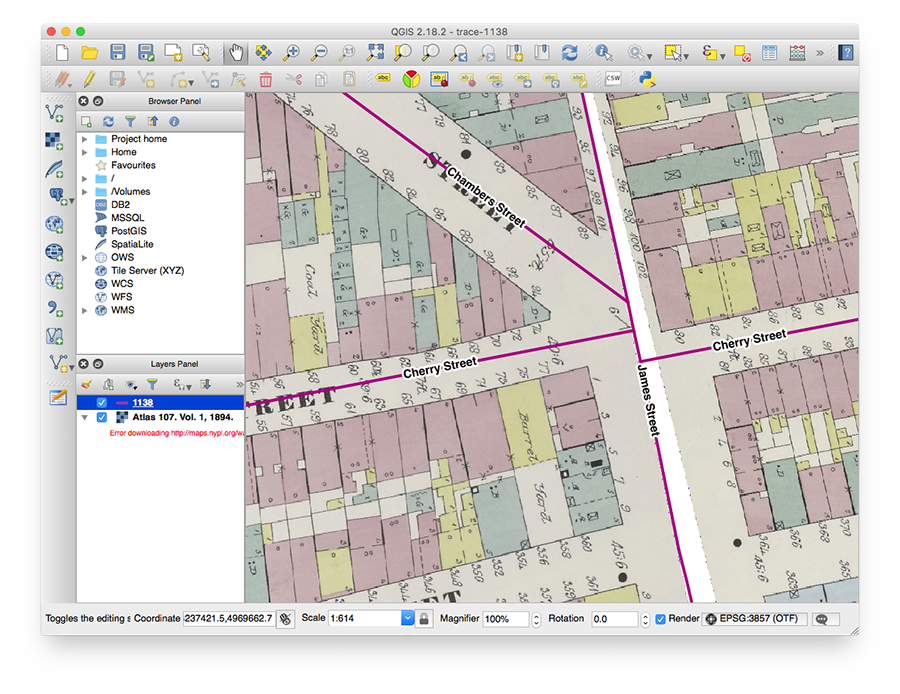Toggle editing with the yellow pencil icon
Viewport: 900px width, 694px height.
click(90, 79)
